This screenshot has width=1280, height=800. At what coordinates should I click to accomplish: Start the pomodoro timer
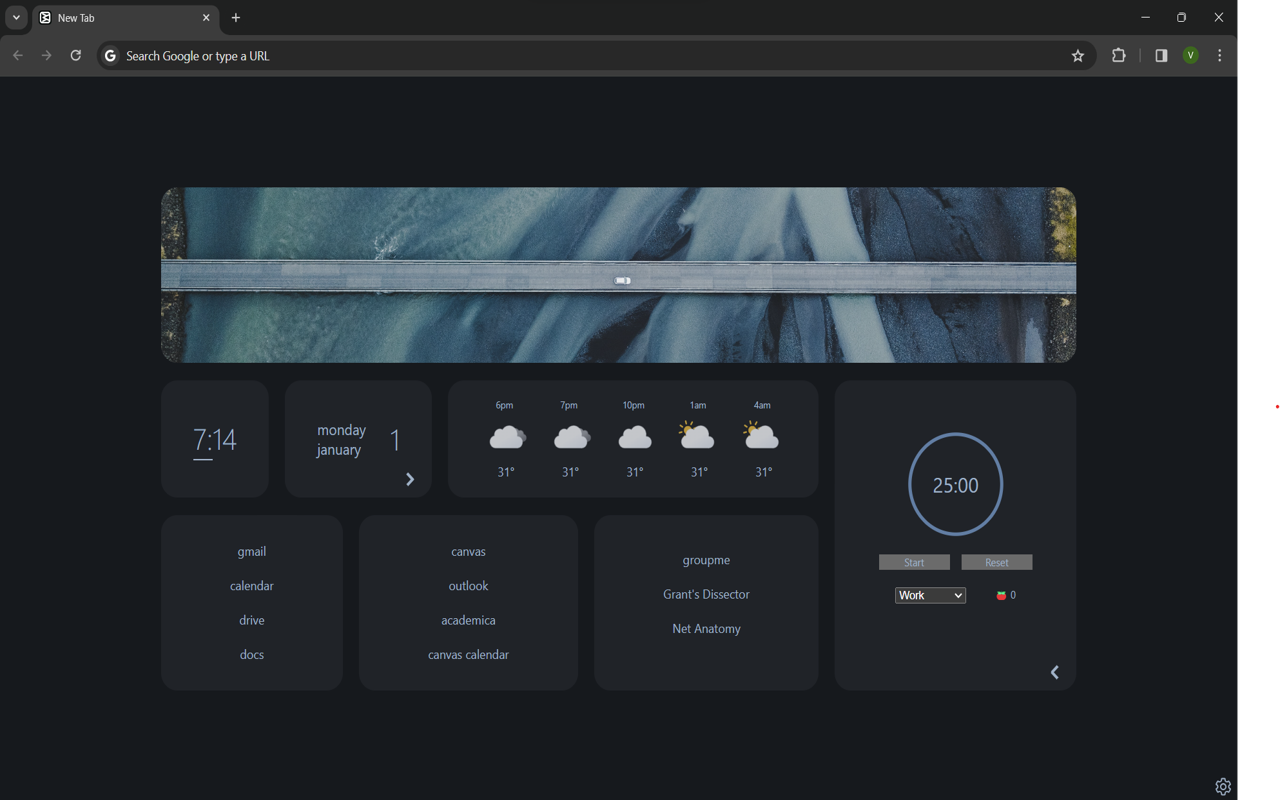coord(913,561)
